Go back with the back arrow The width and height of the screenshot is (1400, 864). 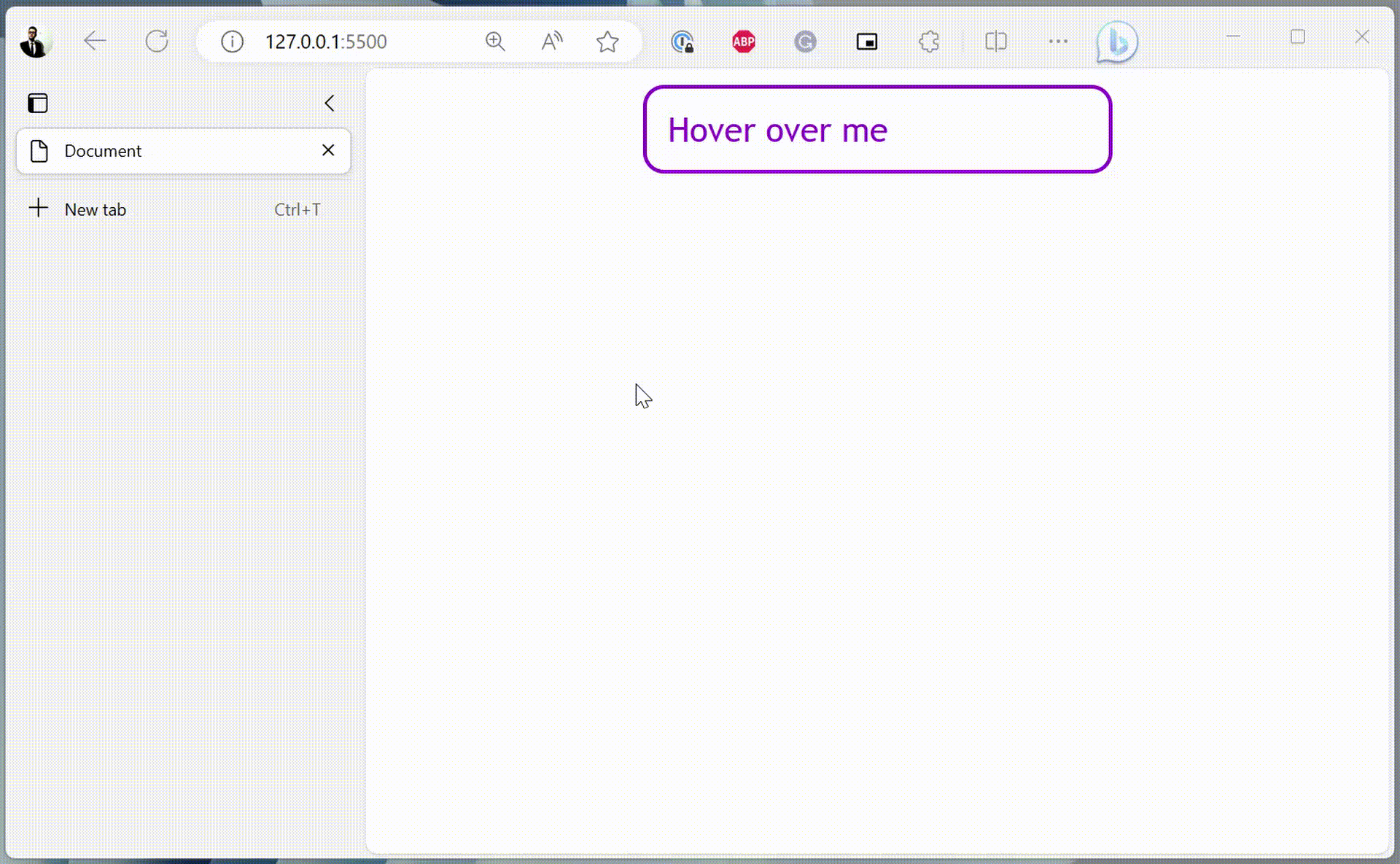95,42
